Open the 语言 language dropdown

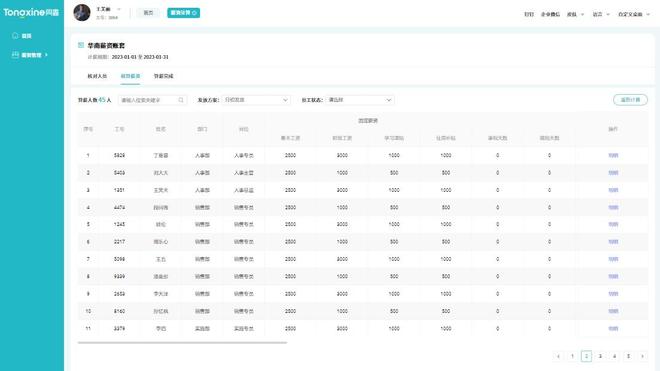[601, 14]
